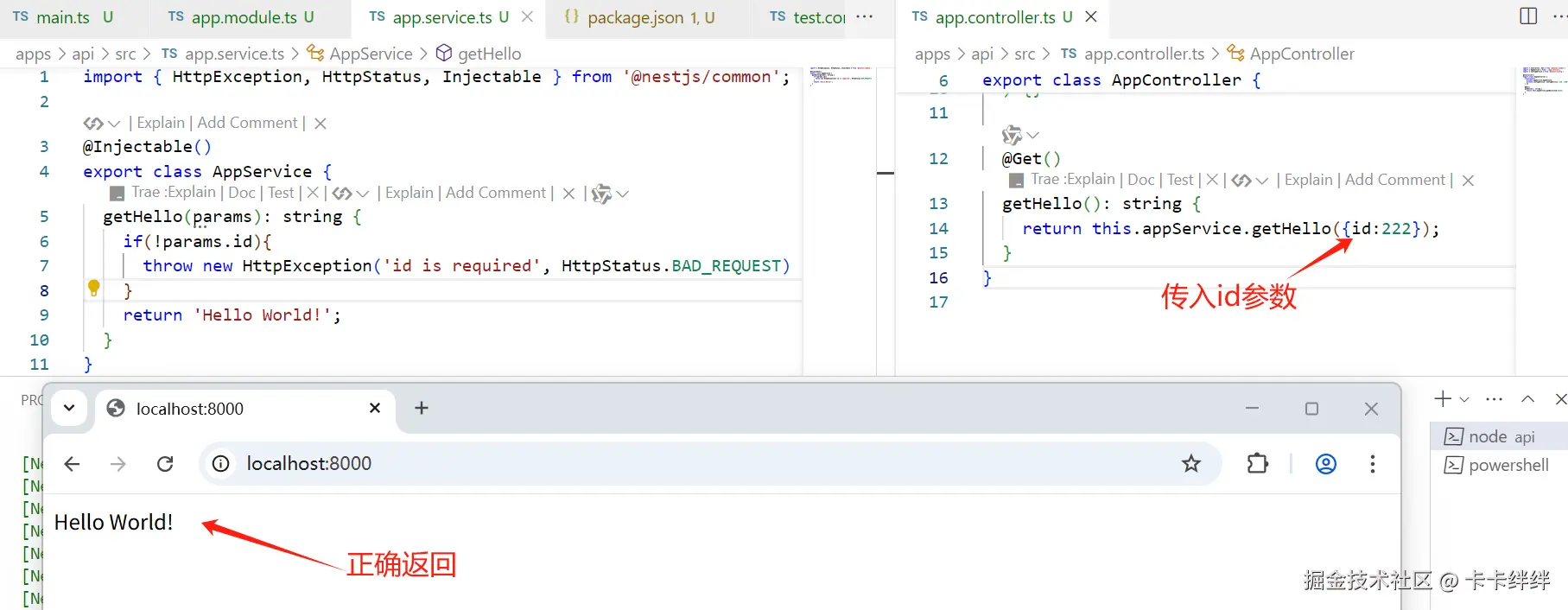Click the AI icon above @Get() decorator

pos(1012,135)
